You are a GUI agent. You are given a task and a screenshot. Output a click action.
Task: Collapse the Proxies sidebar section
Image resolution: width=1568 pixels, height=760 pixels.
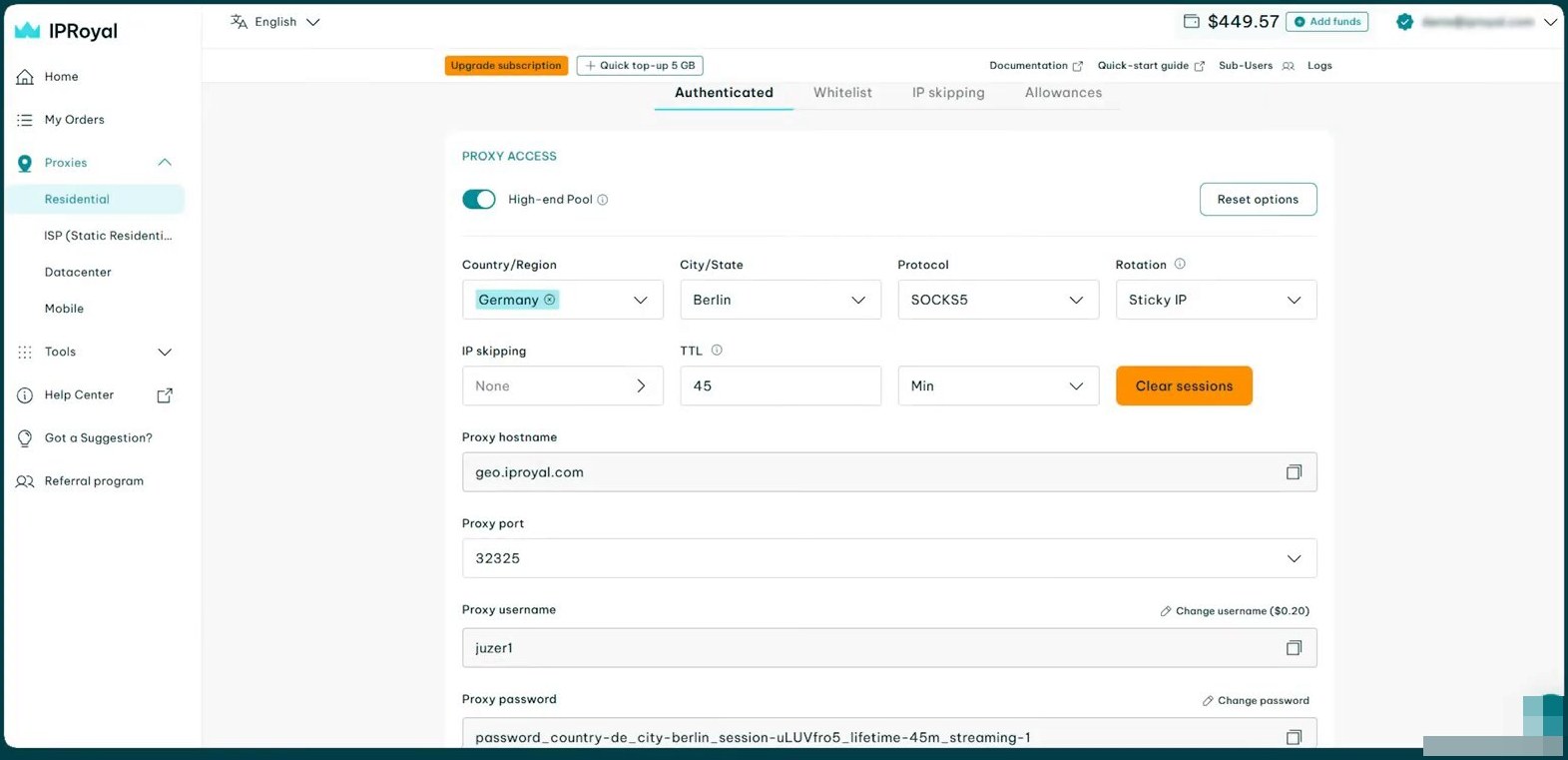point(165,163)
